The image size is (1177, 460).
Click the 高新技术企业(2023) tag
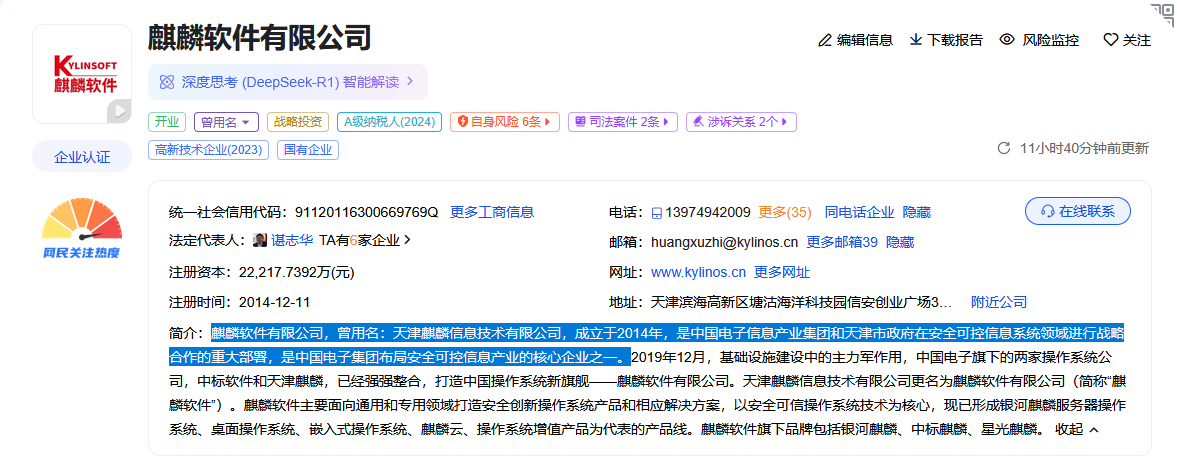[x=209, y=149]
